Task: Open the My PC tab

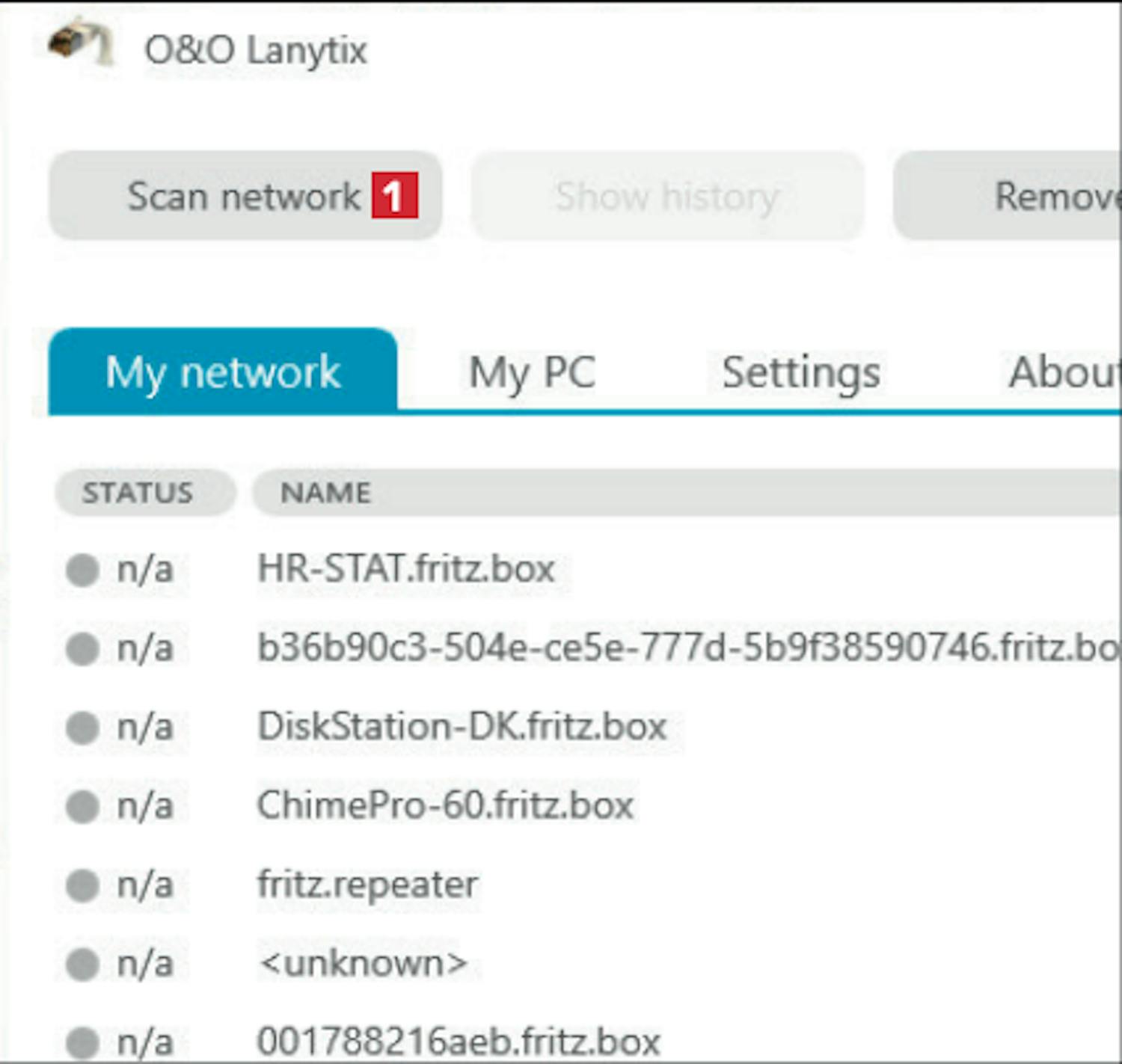Action: pos(532,372)
